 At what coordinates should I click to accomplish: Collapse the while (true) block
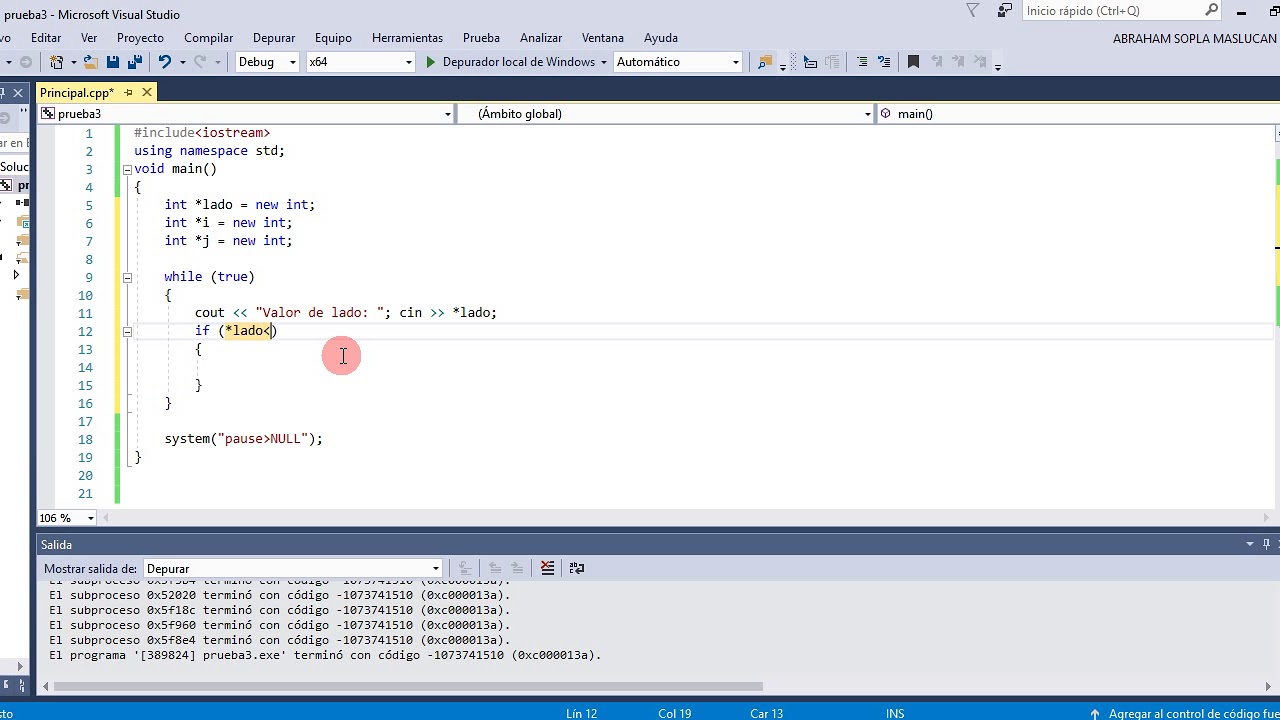(x=127, y=277)
